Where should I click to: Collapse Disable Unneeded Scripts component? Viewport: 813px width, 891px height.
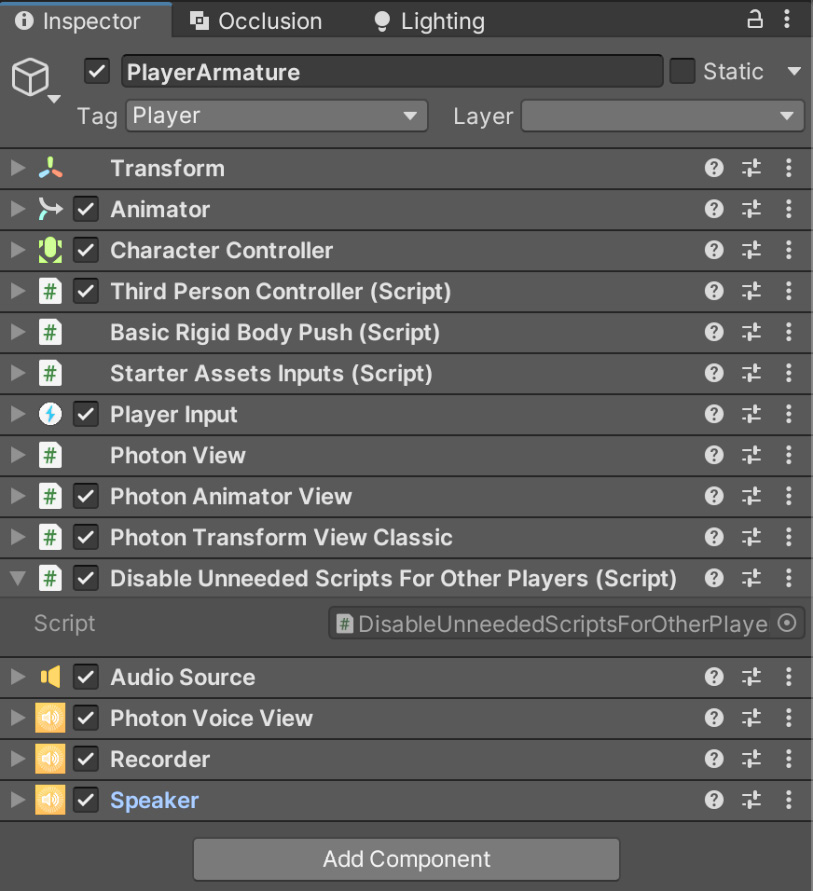[18, 578]
